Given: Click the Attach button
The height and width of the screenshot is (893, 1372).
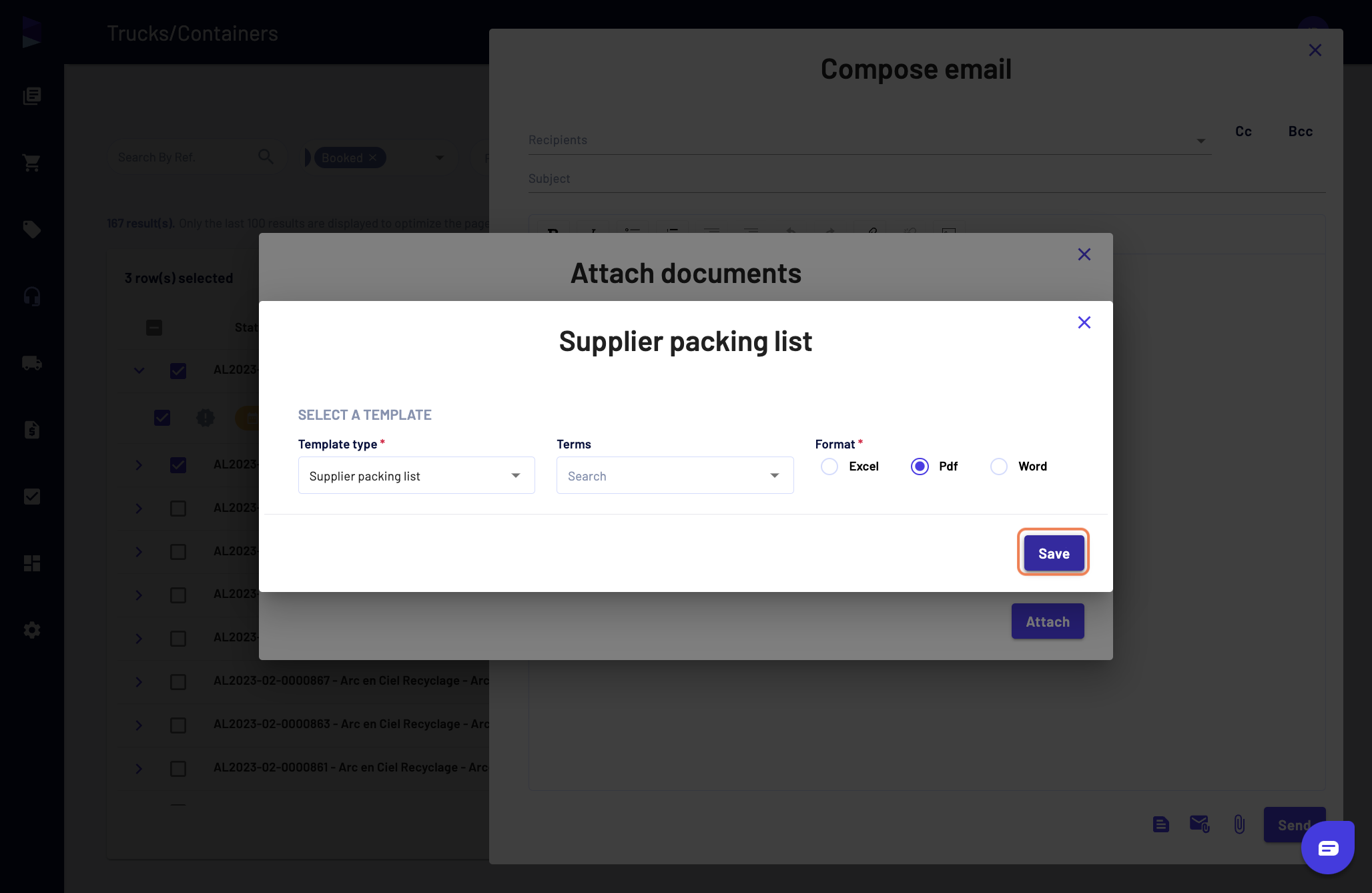Looking at the screenshot, I should 1048,621.
